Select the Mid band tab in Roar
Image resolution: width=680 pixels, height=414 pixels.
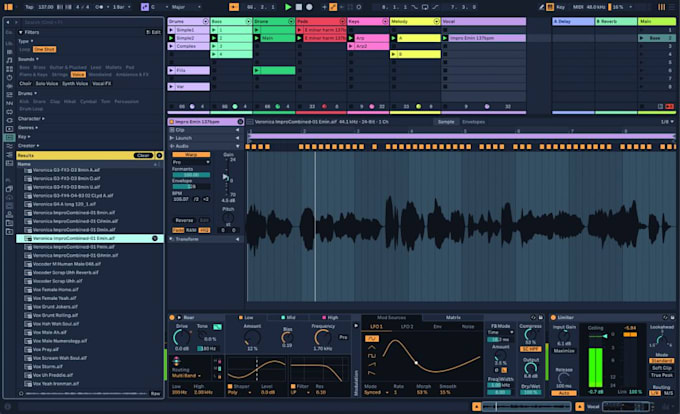tap(288, 317)
